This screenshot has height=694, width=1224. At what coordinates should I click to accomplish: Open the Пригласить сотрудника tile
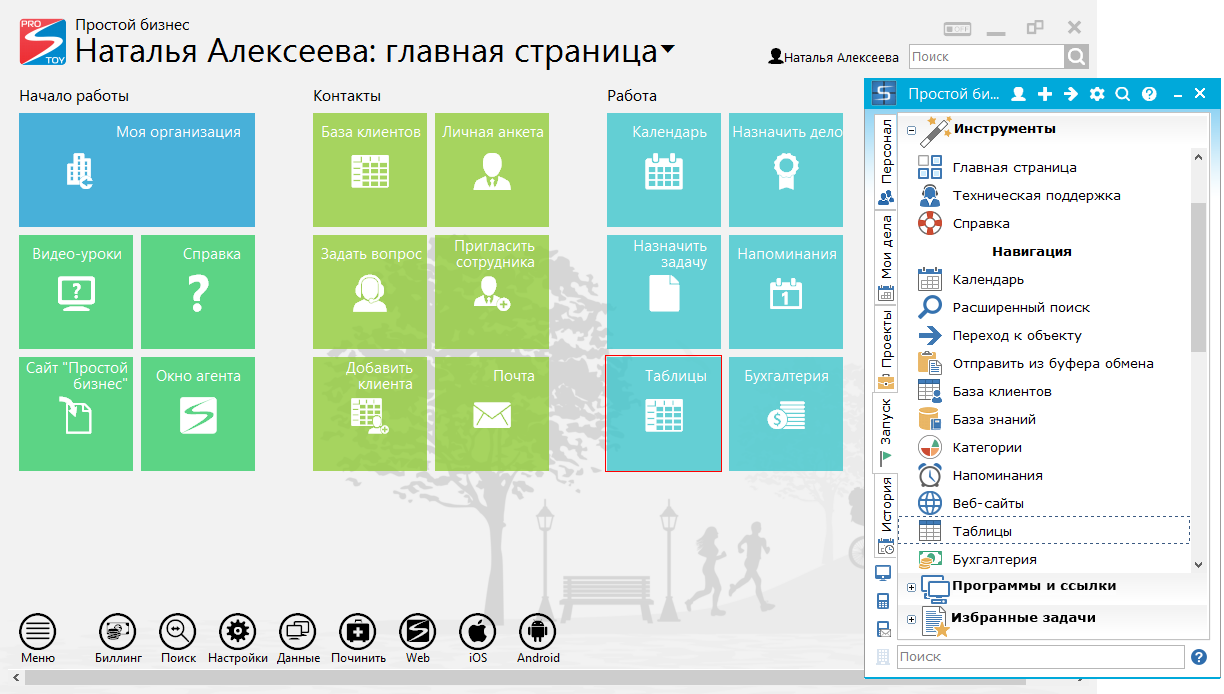[492, 292]
